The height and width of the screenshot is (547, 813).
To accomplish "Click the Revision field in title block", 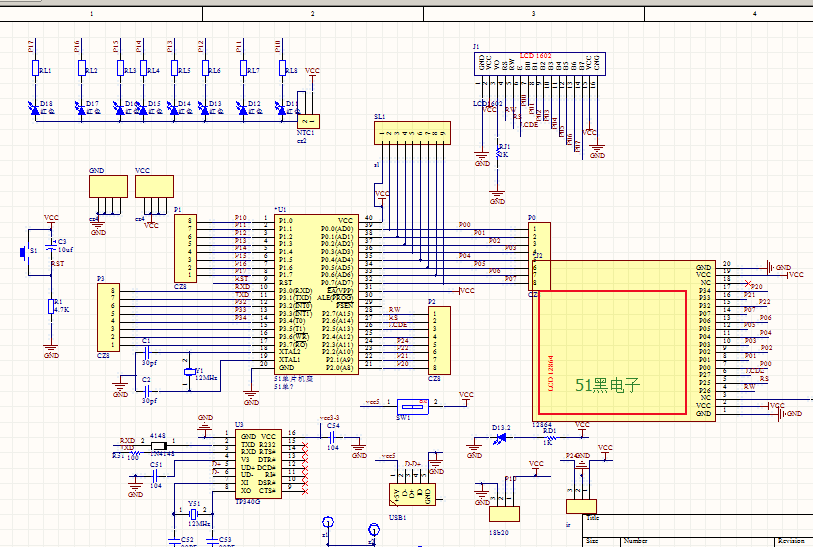I will 794,542.
